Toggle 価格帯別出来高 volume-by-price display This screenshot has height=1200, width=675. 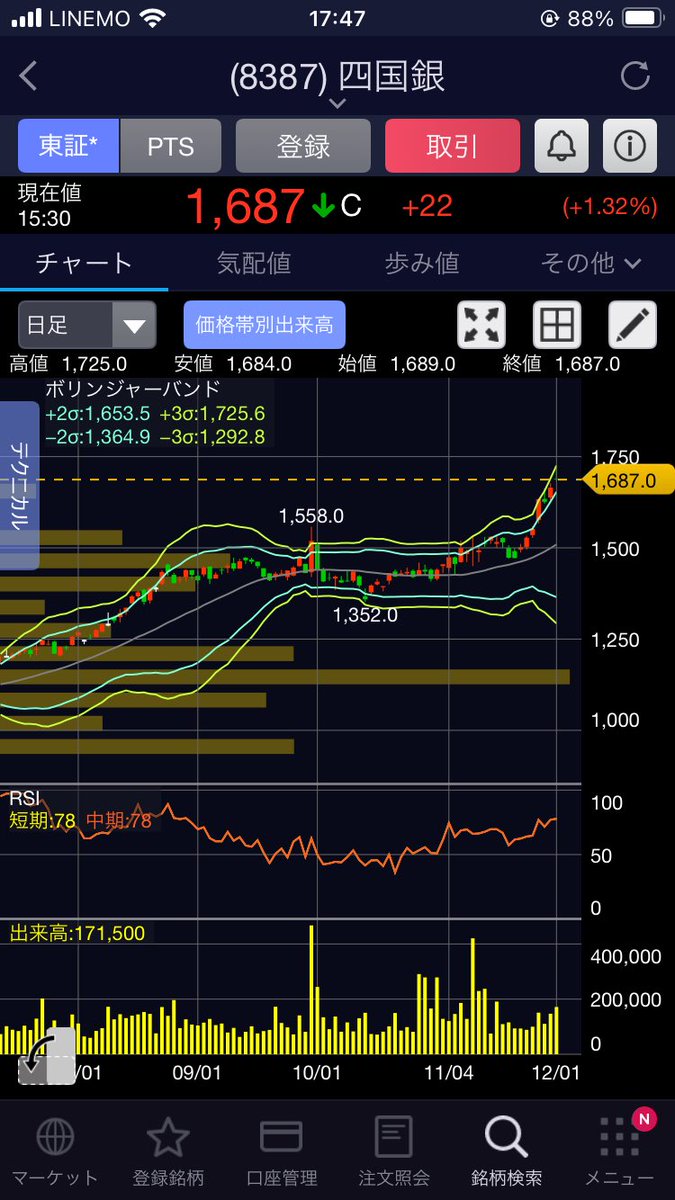[265, 325]
